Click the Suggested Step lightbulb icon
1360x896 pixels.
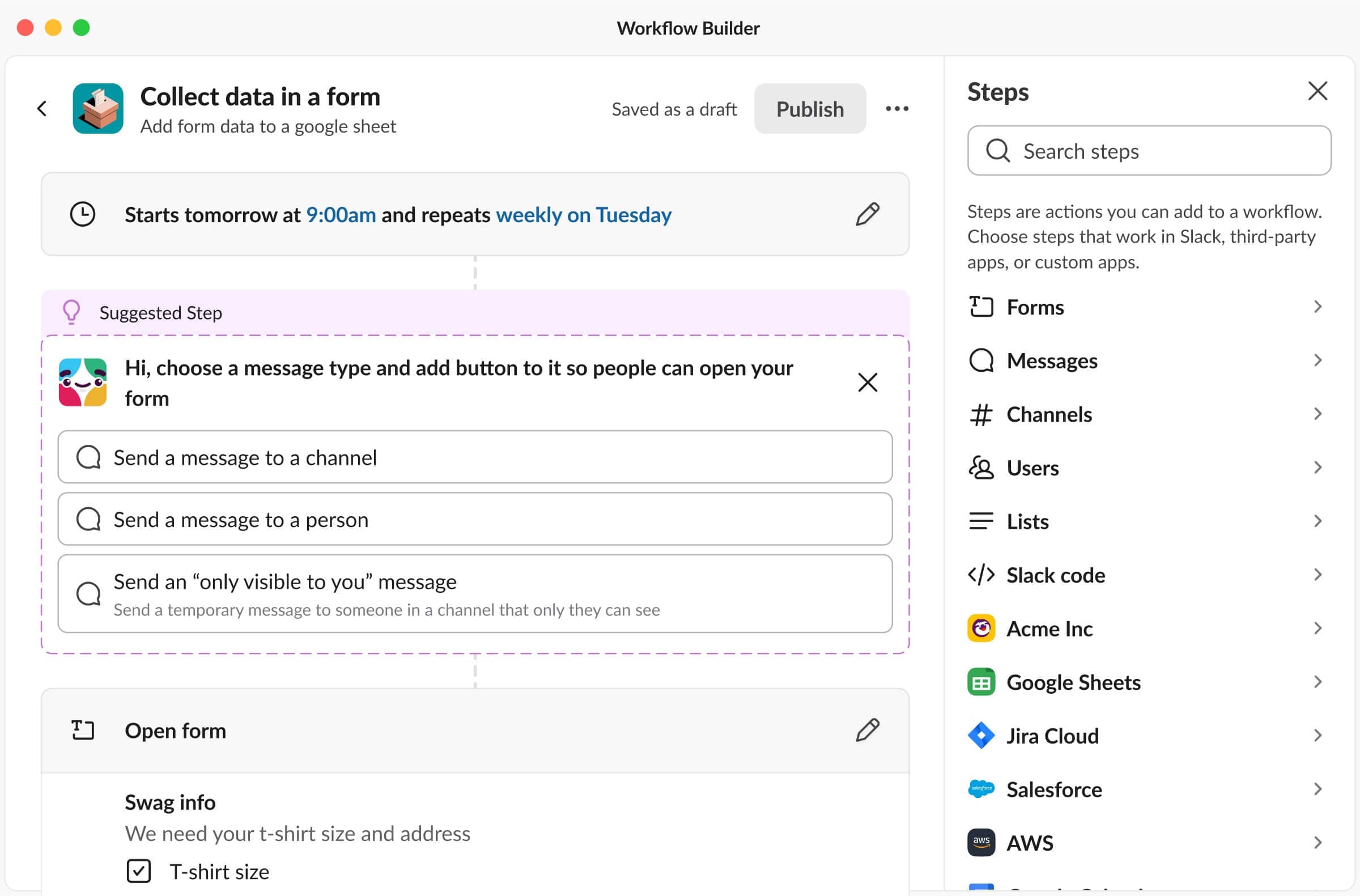[x=71, y=313]
